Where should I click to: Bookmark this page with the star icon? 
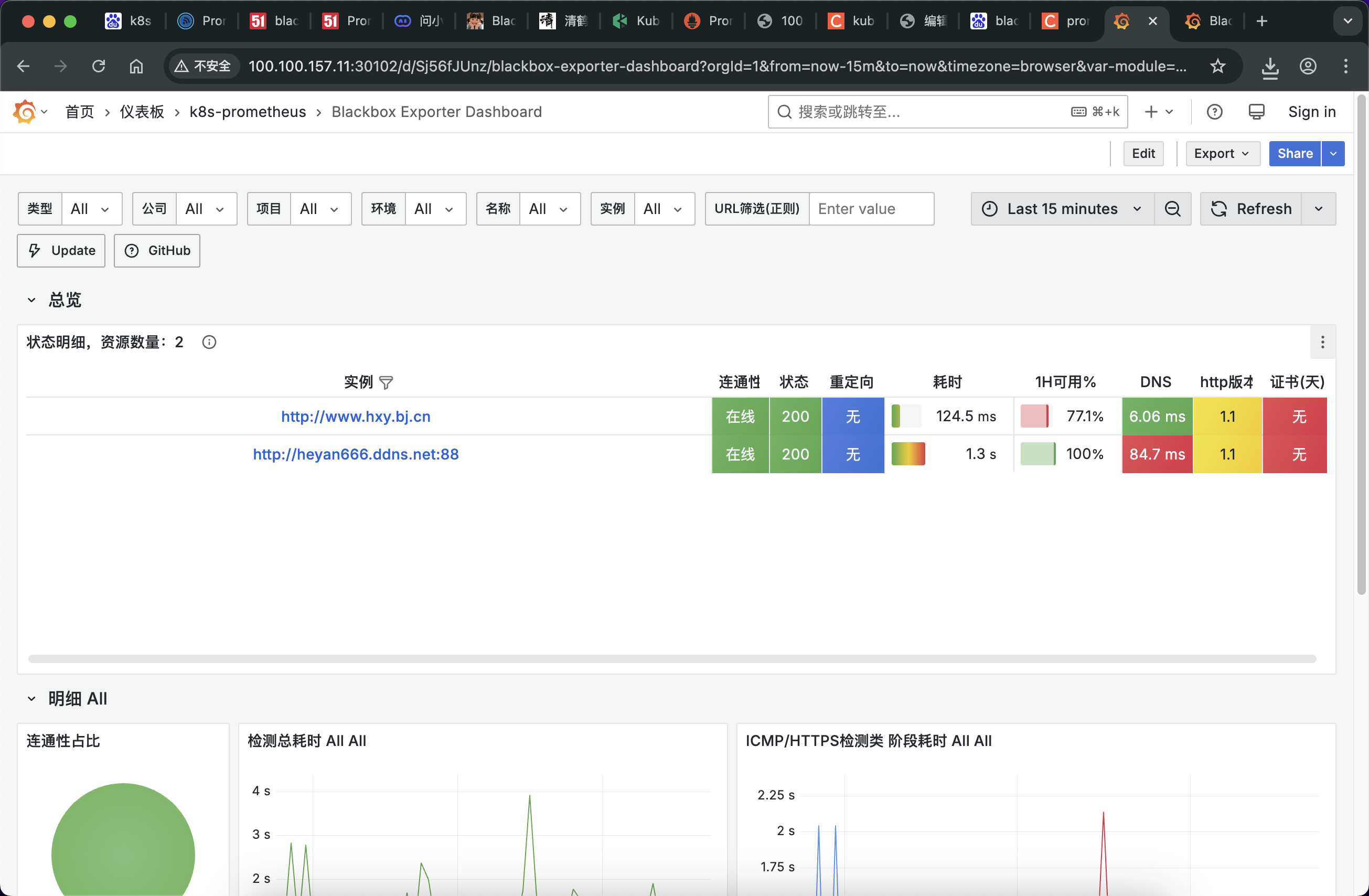pyautogui.click(x=1218, y=66)
